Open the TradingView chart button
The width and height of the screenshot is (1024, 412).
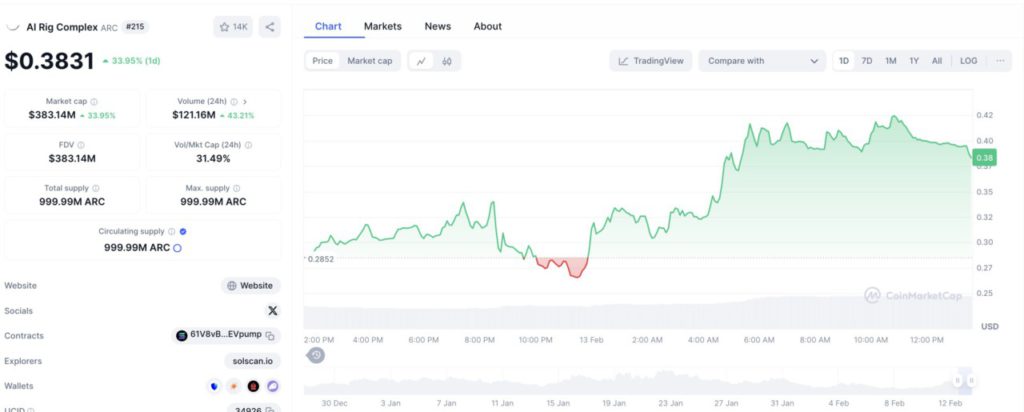tap(651, 61)
